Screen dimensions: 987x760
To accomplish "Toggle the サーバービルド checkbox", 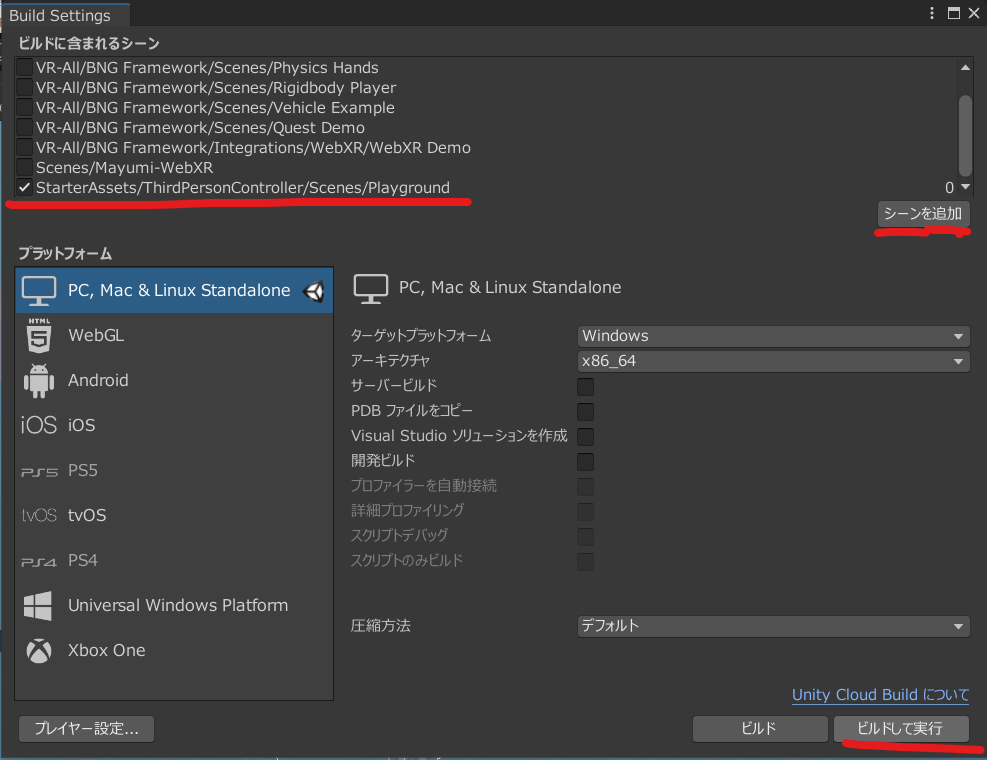I will [x=585, y=386].
